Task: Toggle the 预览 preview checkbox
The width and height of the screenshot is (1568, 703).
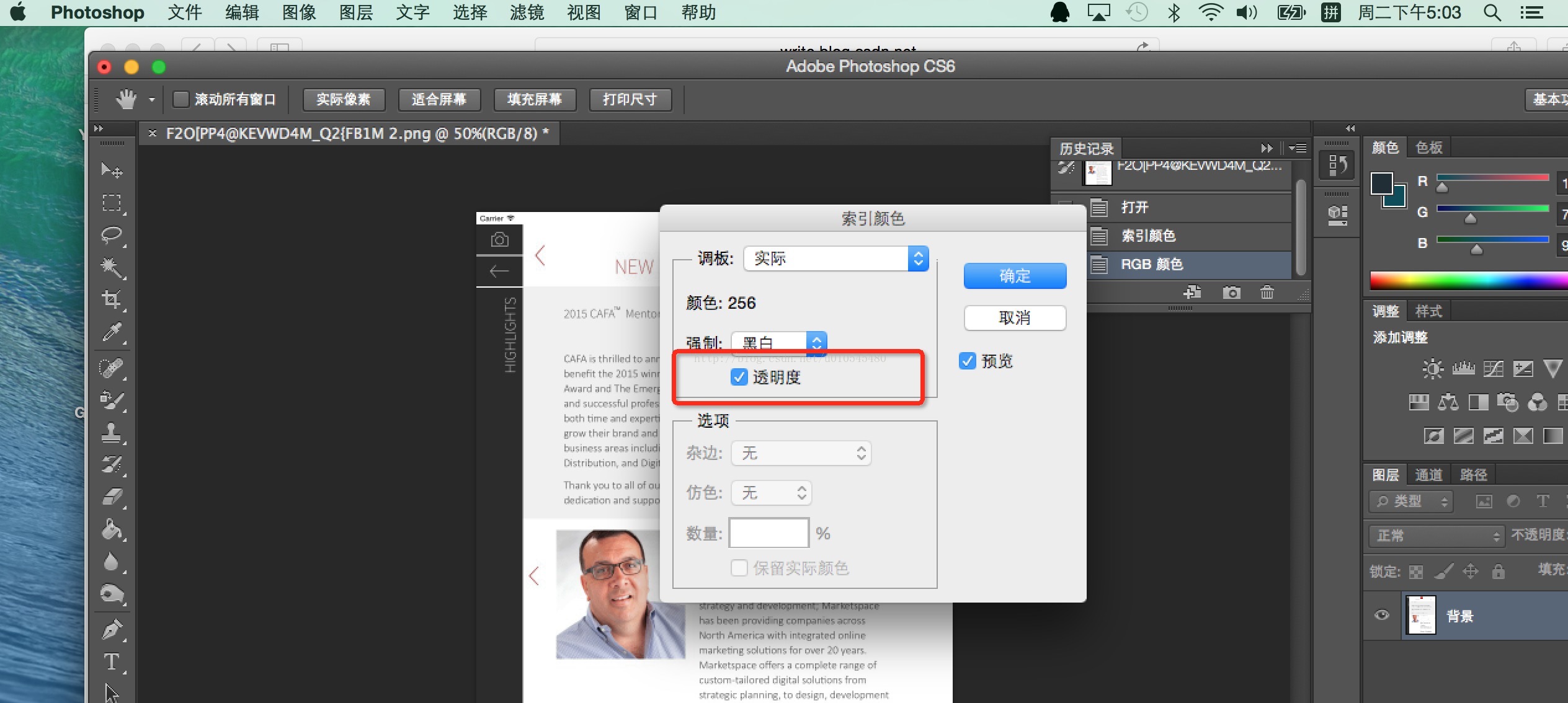Action: coord(967,361)
